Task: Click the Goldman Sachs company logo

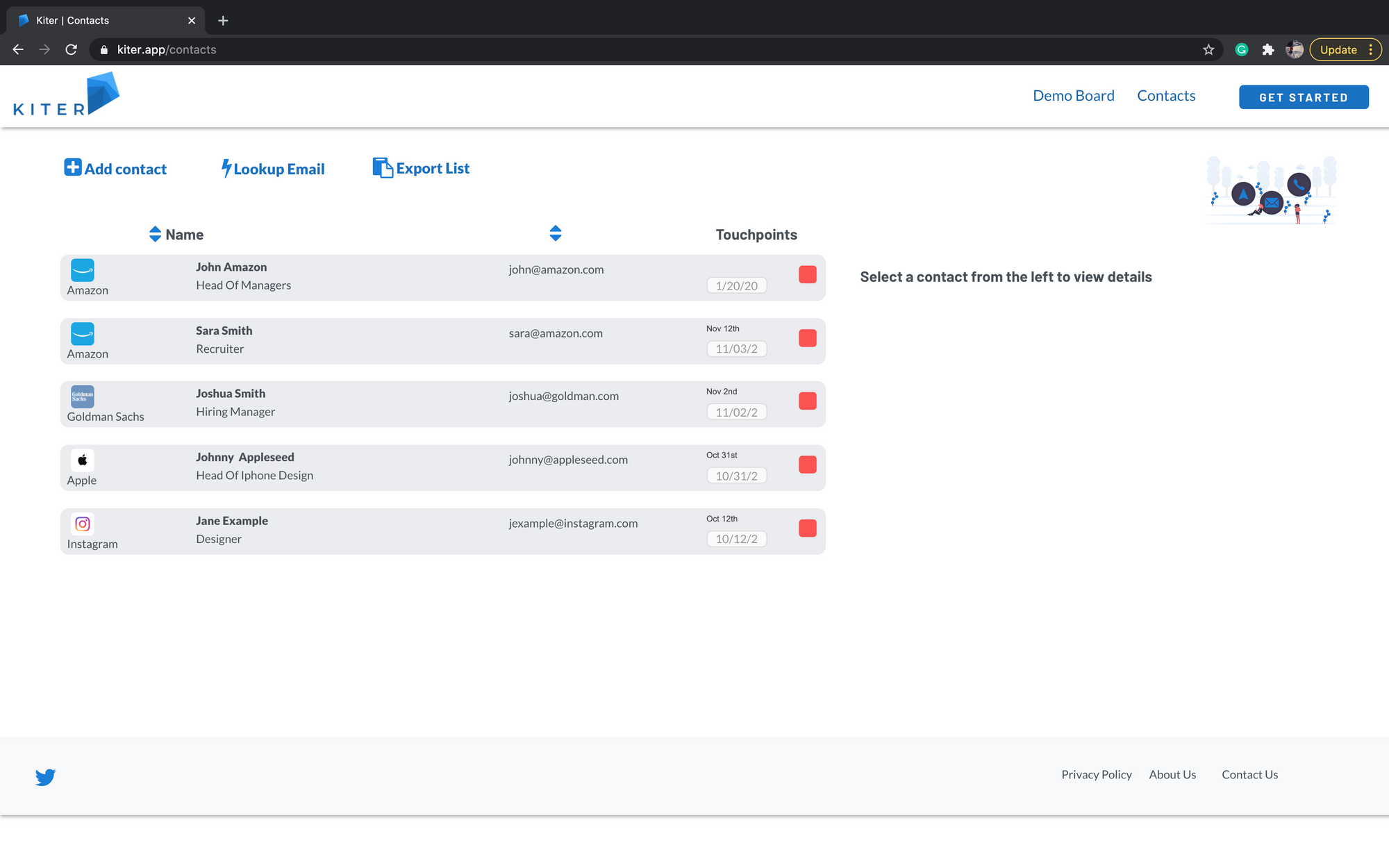Action: click(82, 397)
